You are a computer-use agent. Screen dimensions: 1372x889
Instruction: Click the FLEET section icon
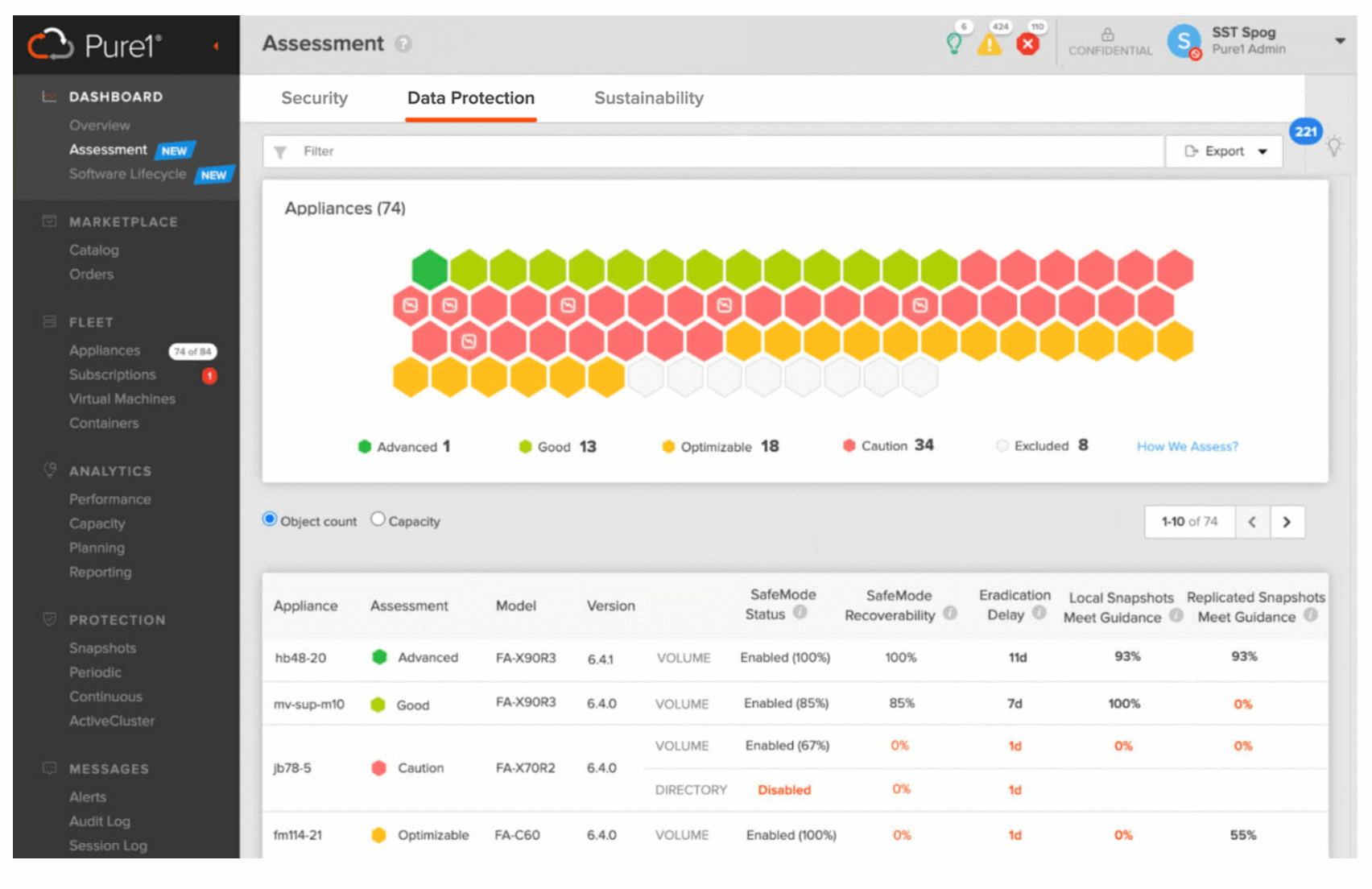pos(50,322)
